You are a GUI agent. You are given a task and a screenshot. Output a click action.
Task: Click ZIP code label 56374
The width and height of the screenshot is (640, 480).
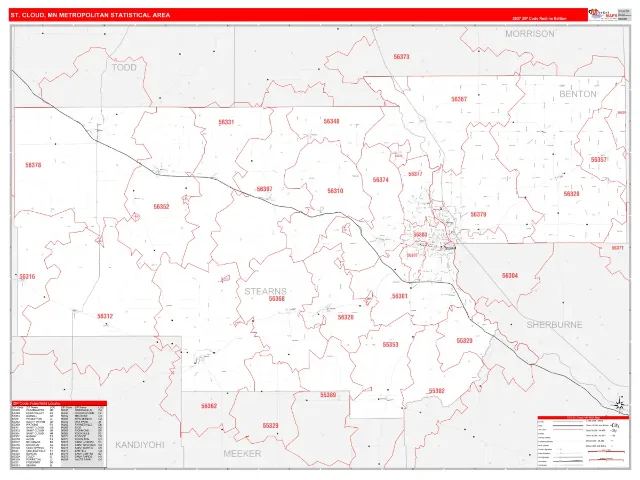pos(380,180)
